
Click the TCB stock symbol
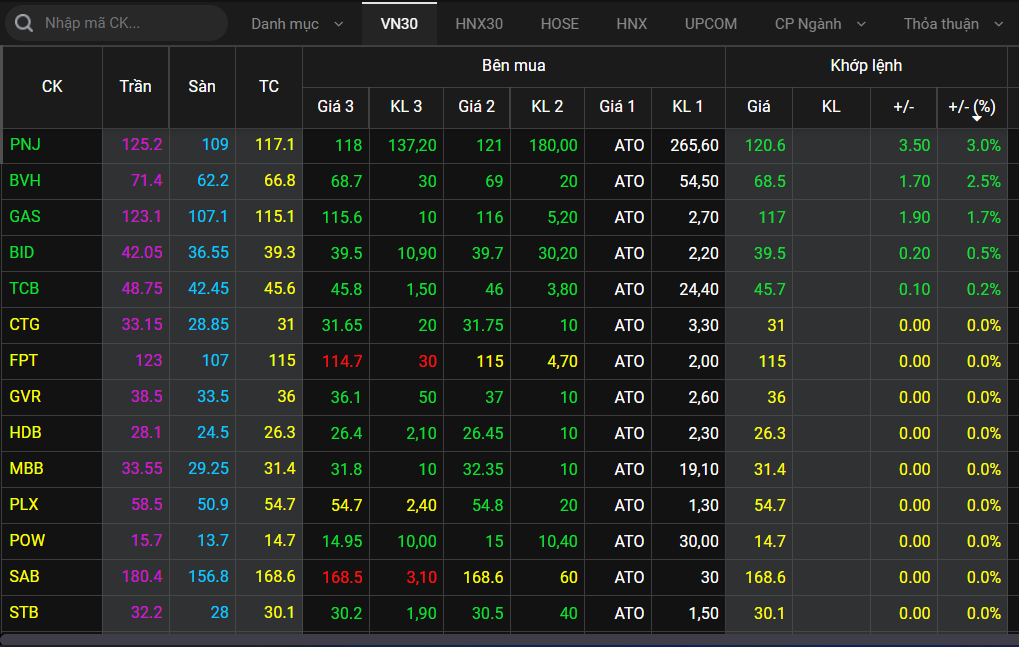tap(25, 289)
